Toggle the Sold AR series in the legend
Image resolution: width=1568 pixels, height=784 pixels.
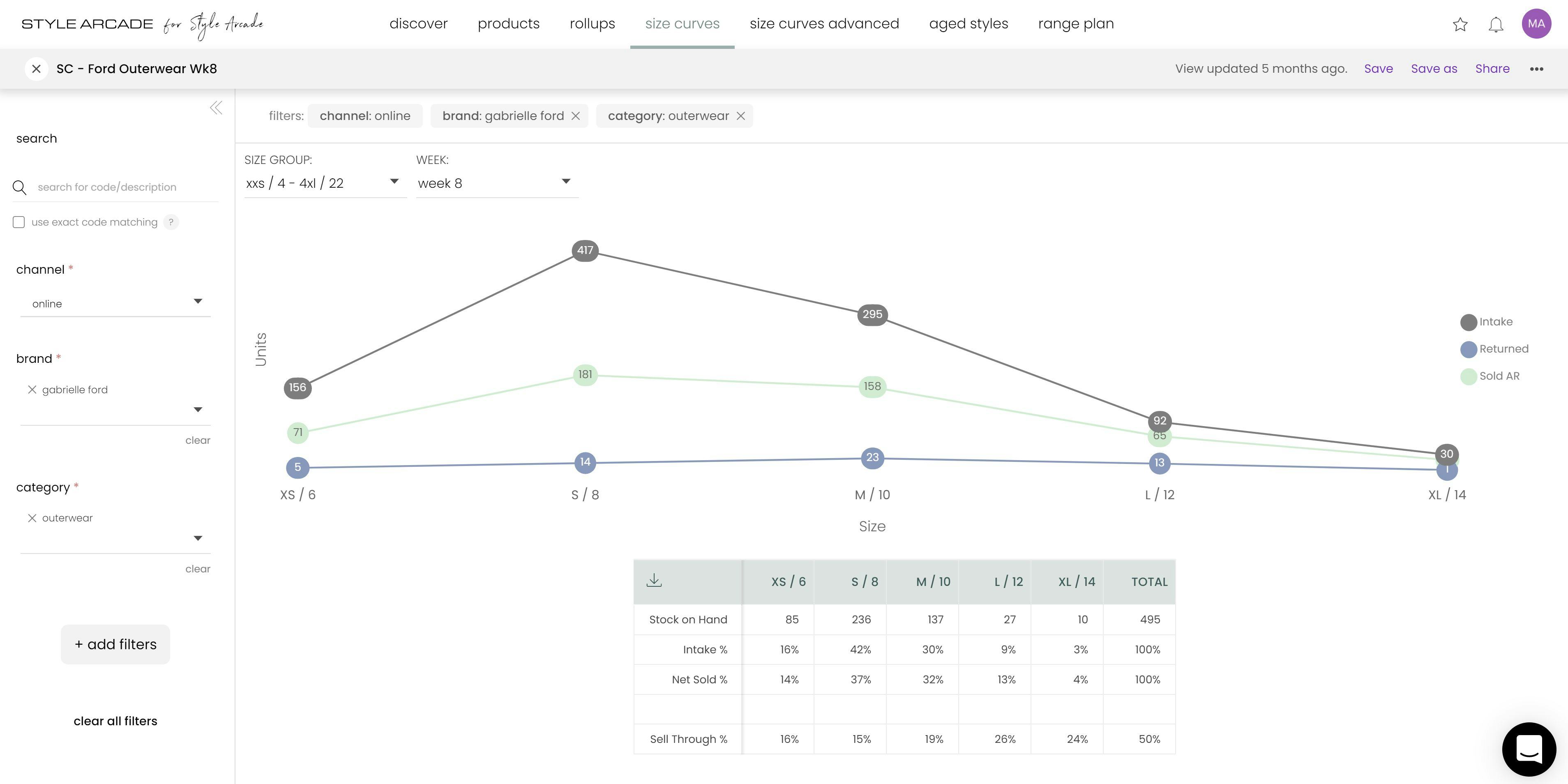click(x=1491, y=376)
